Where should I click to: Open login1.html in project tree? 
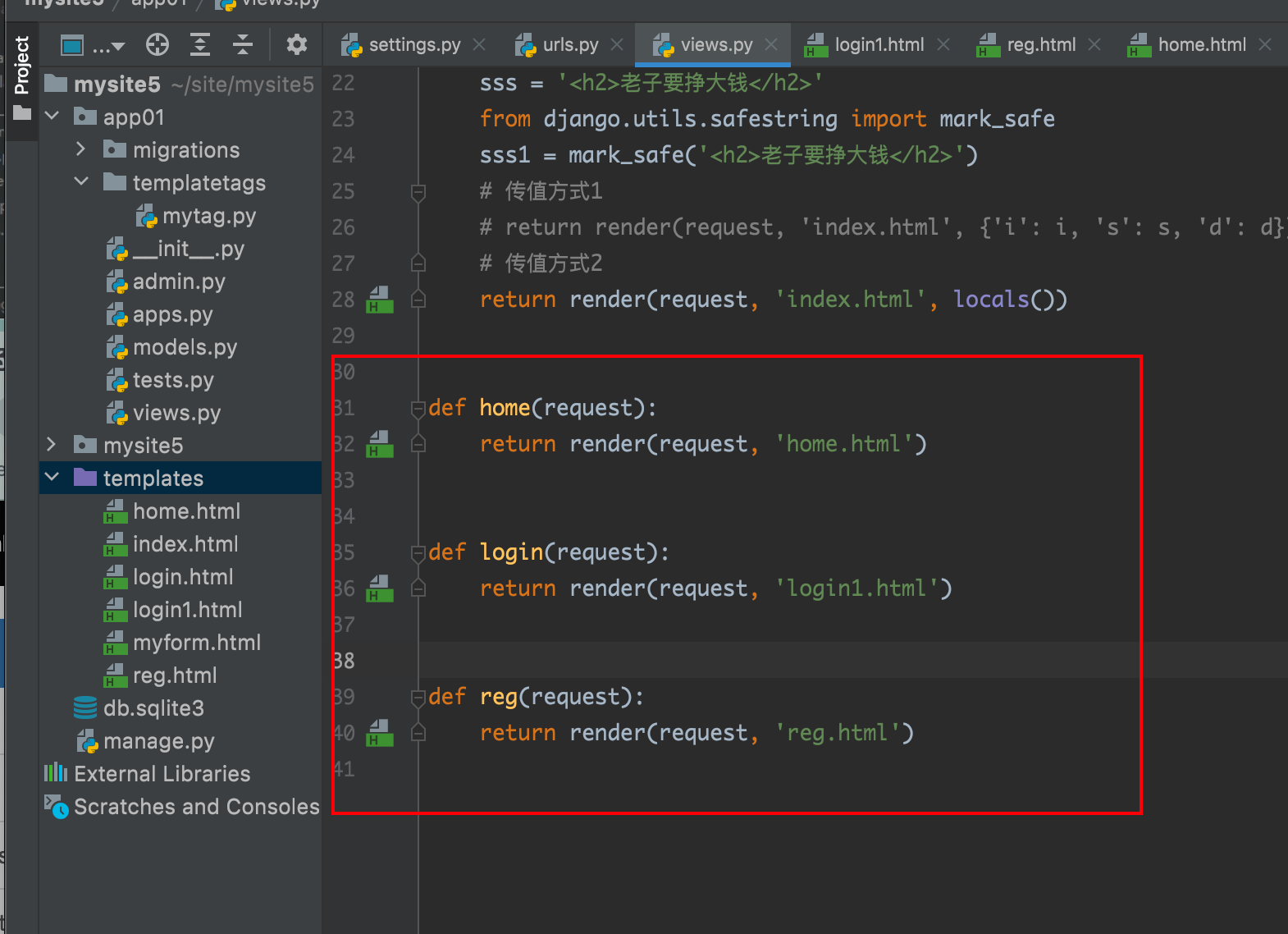click(173, 610)
